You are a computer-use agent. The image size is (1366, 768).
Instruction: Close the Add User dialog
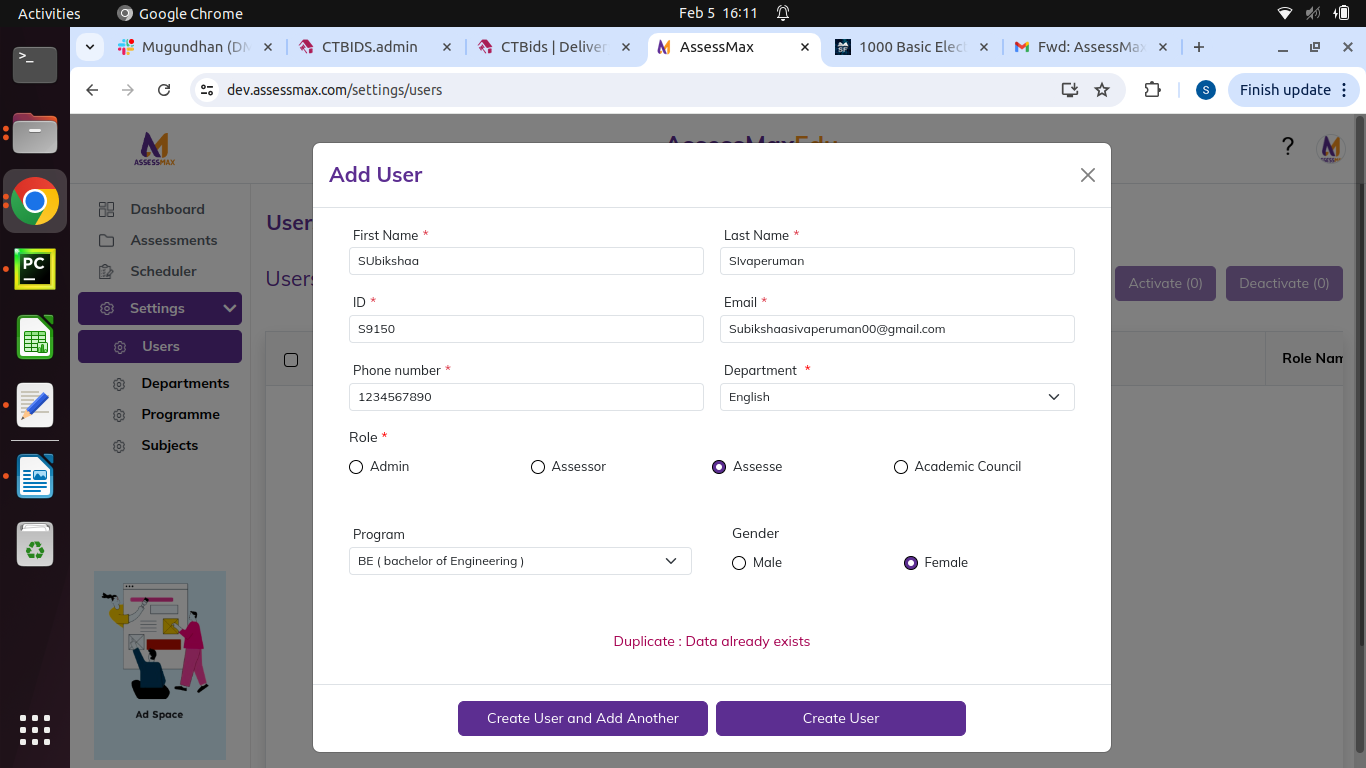pyautogui.click(x=1088, y=175)
